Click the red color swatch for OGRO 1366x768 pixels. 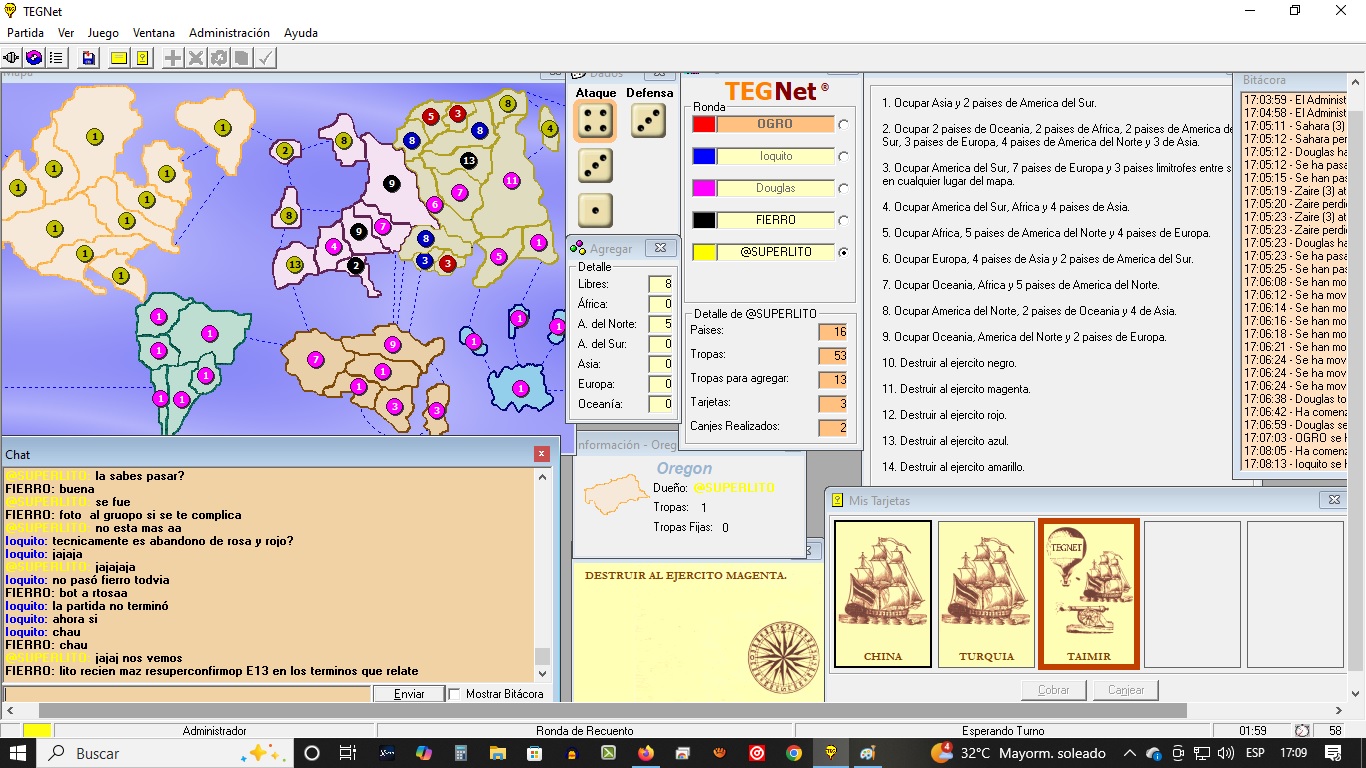(x=704, y=124)
